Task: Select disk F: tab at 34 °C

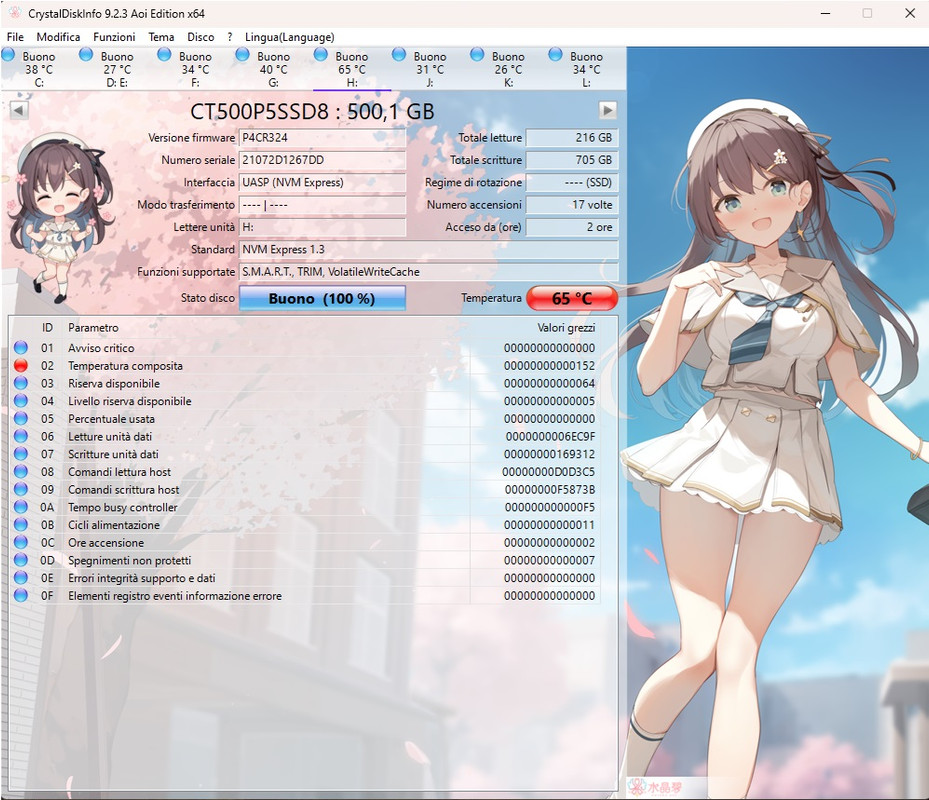Action: tap(195, 69)
